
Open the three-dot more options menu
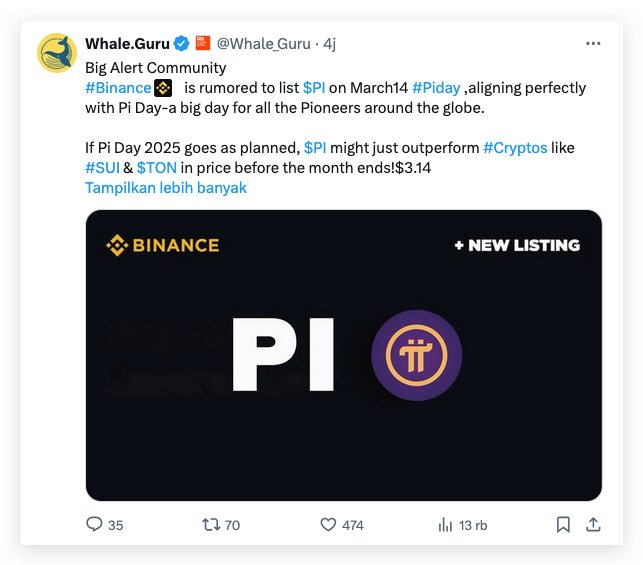[593, 44]
